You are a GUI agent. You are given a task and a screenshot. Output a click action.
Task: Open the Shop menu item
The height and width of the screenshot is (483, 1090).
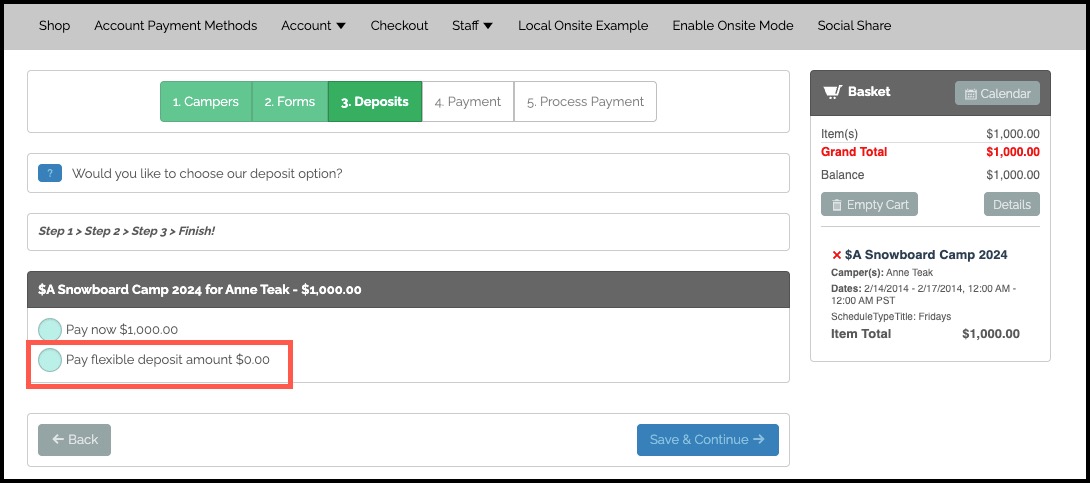(x=54, y=26)
